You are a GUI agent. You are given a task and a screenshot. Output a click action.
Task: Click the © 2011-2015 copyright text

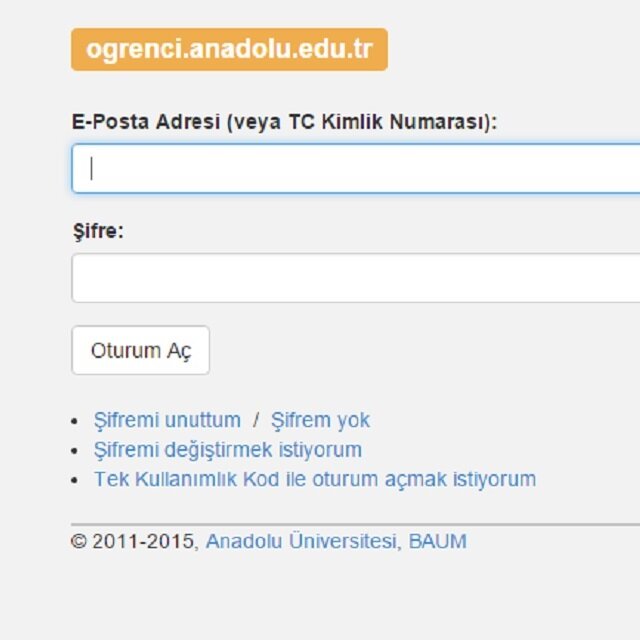click(x=132, y=541)
